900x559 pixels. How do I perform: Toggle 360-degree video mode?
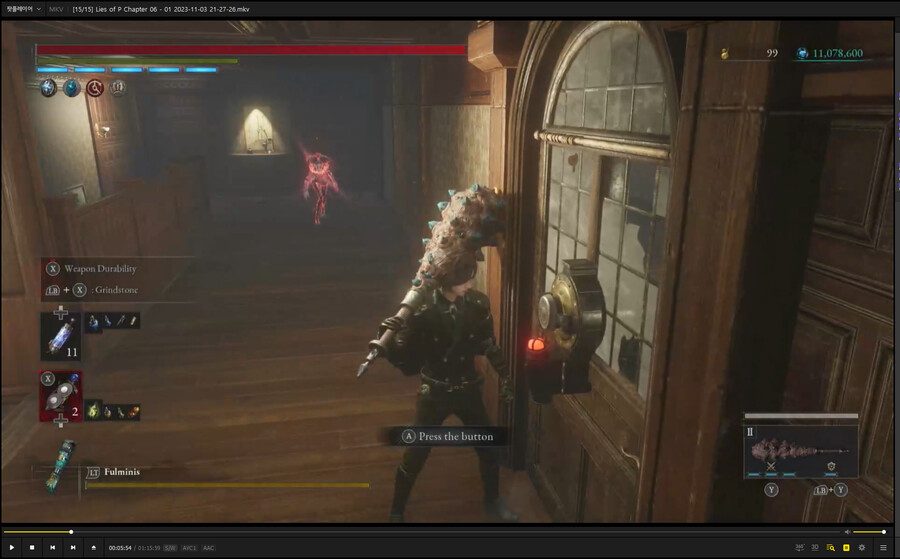(x=799, y=548)
